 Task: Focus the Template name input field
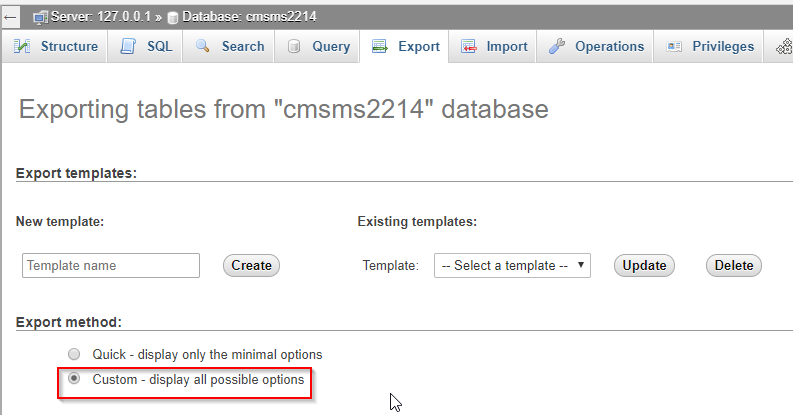tap(111, 266)
